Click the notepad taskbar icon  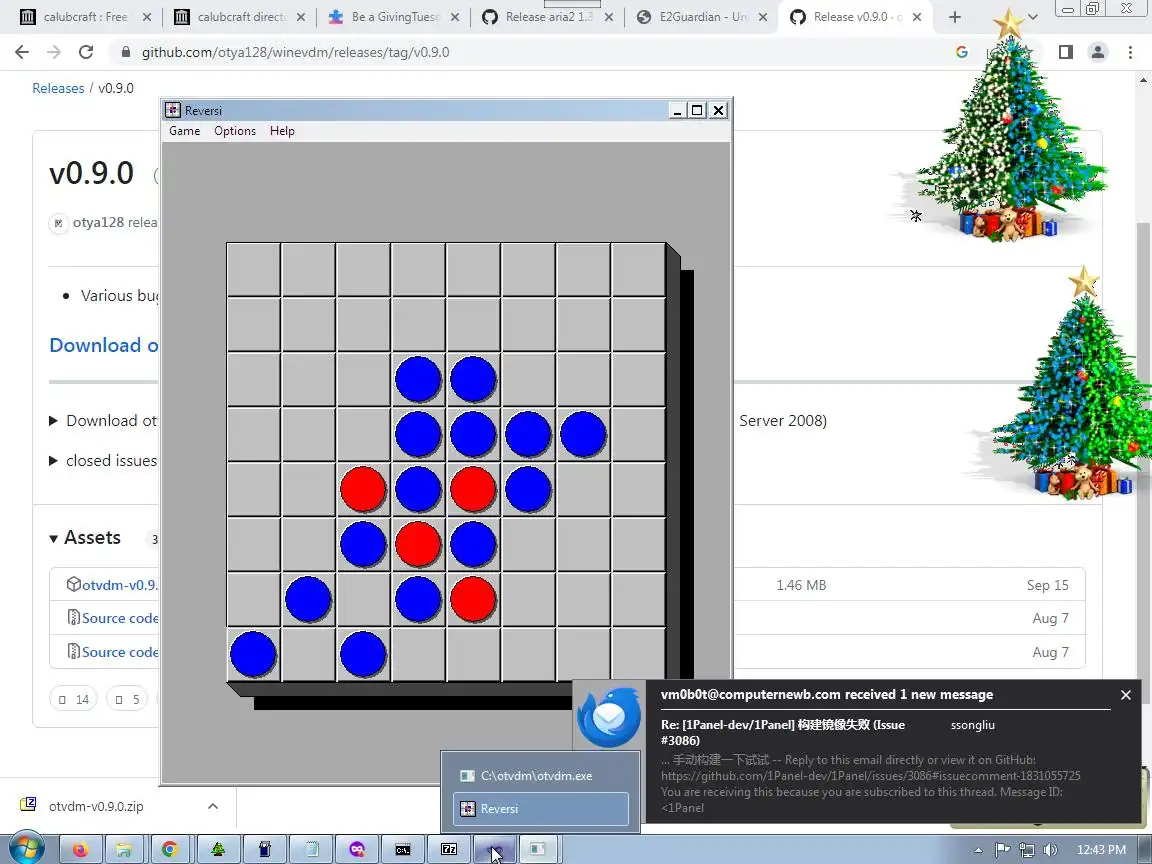tap(312, 849)
